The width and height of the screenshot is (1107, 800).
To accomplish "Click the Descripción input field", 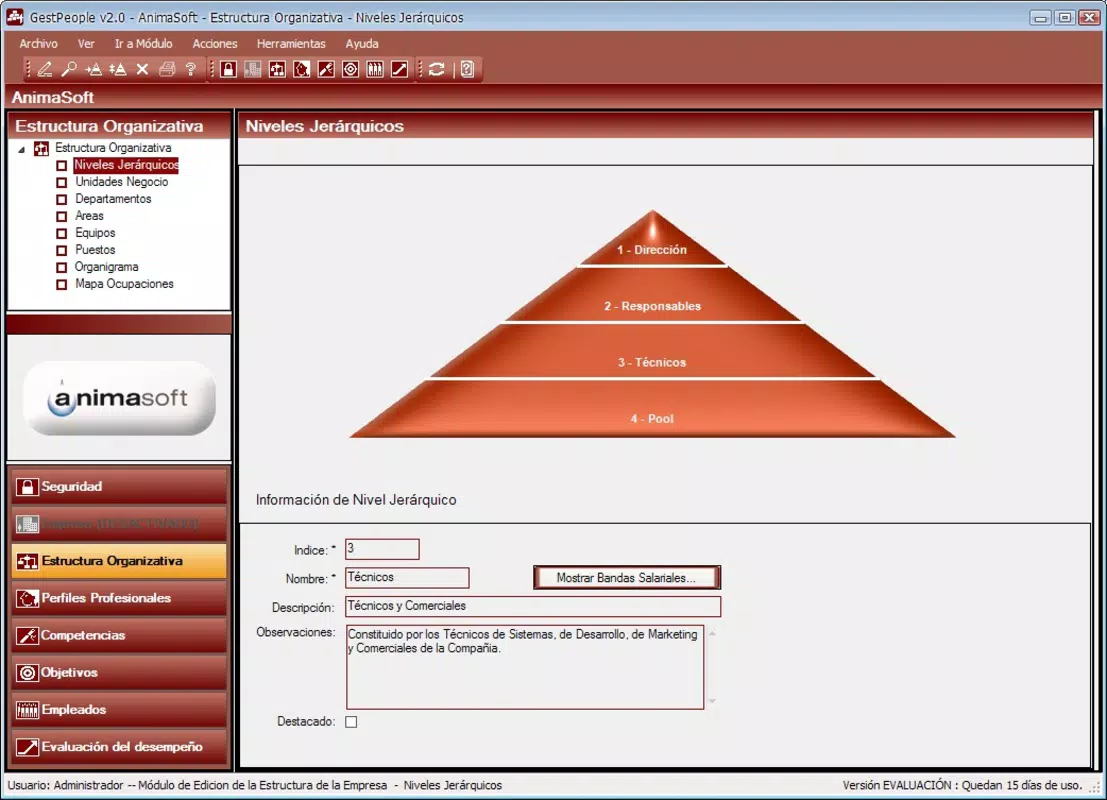I will coord(533,607).
